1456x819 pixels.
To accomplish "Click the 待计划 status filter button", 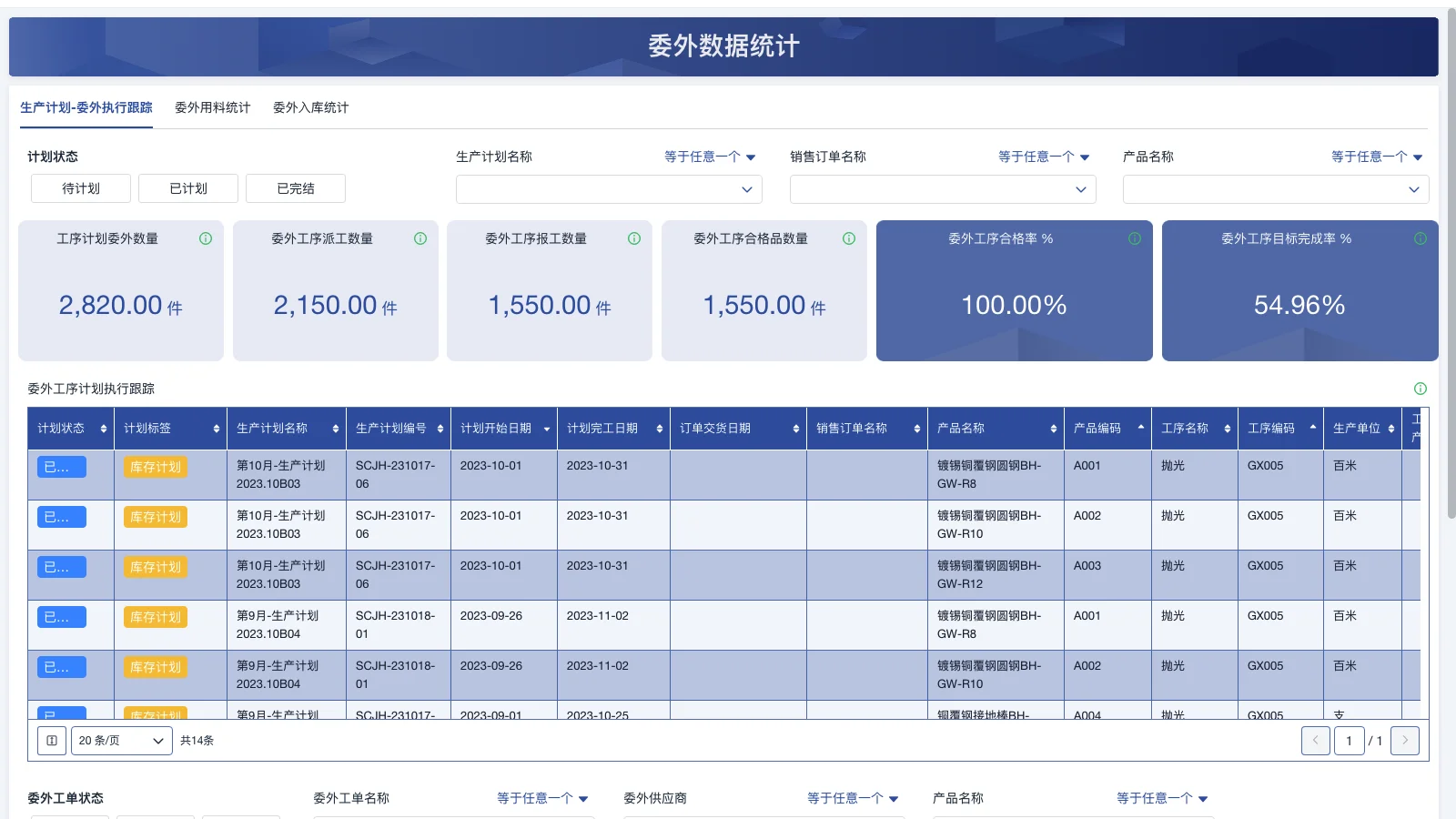I will coord(80,188).
